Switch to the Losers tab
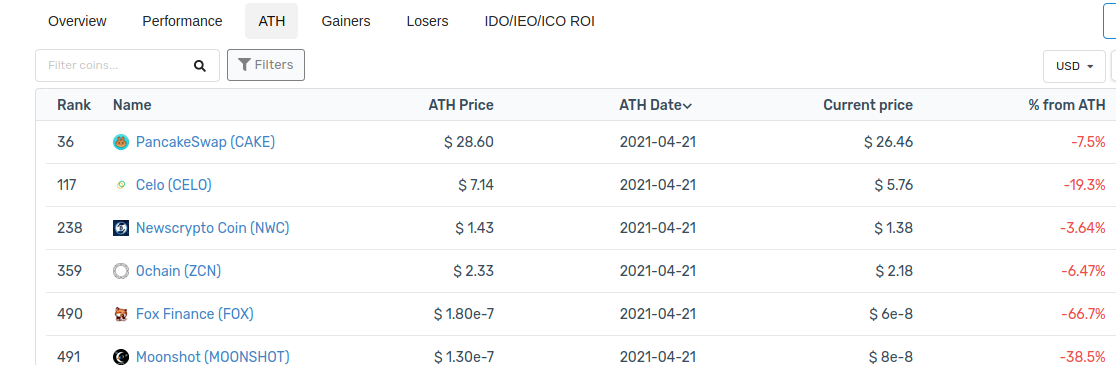This screenshot has width=1116, height=365. click(427, 21)
